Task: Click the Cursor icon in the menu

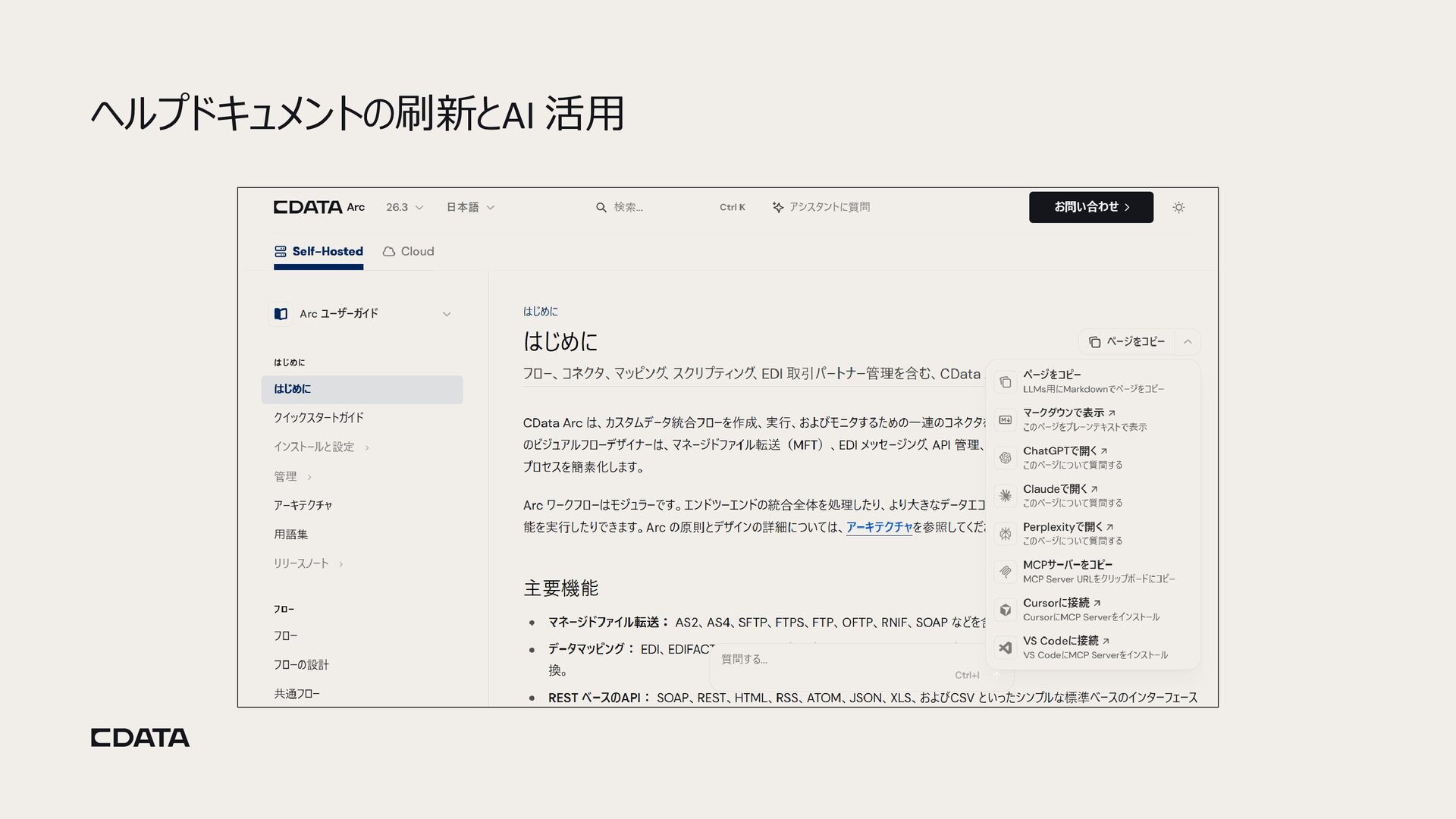Action: pyautogui.click(x=1005, y=609)
